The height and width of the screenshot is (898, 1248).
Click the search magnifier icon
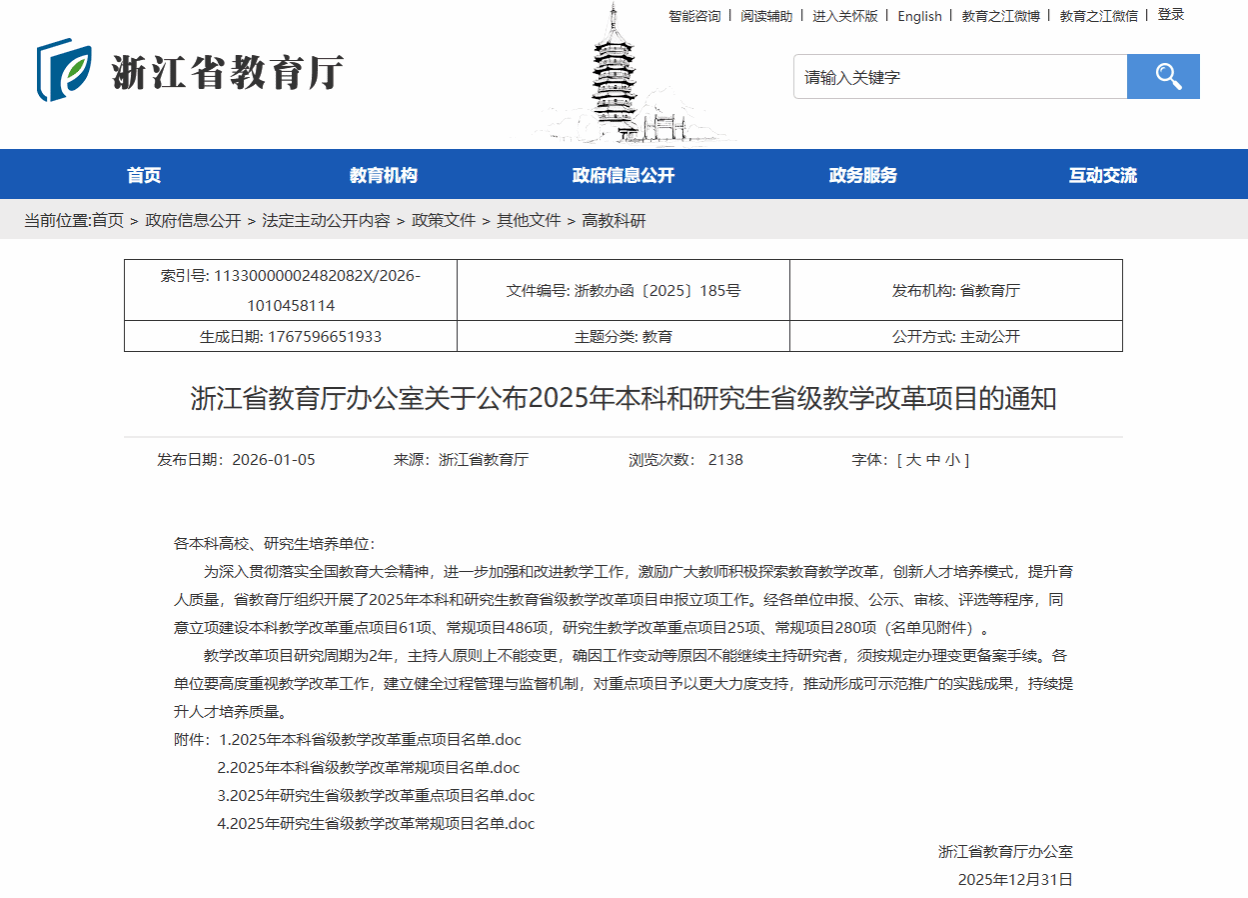coord(1163,76)
